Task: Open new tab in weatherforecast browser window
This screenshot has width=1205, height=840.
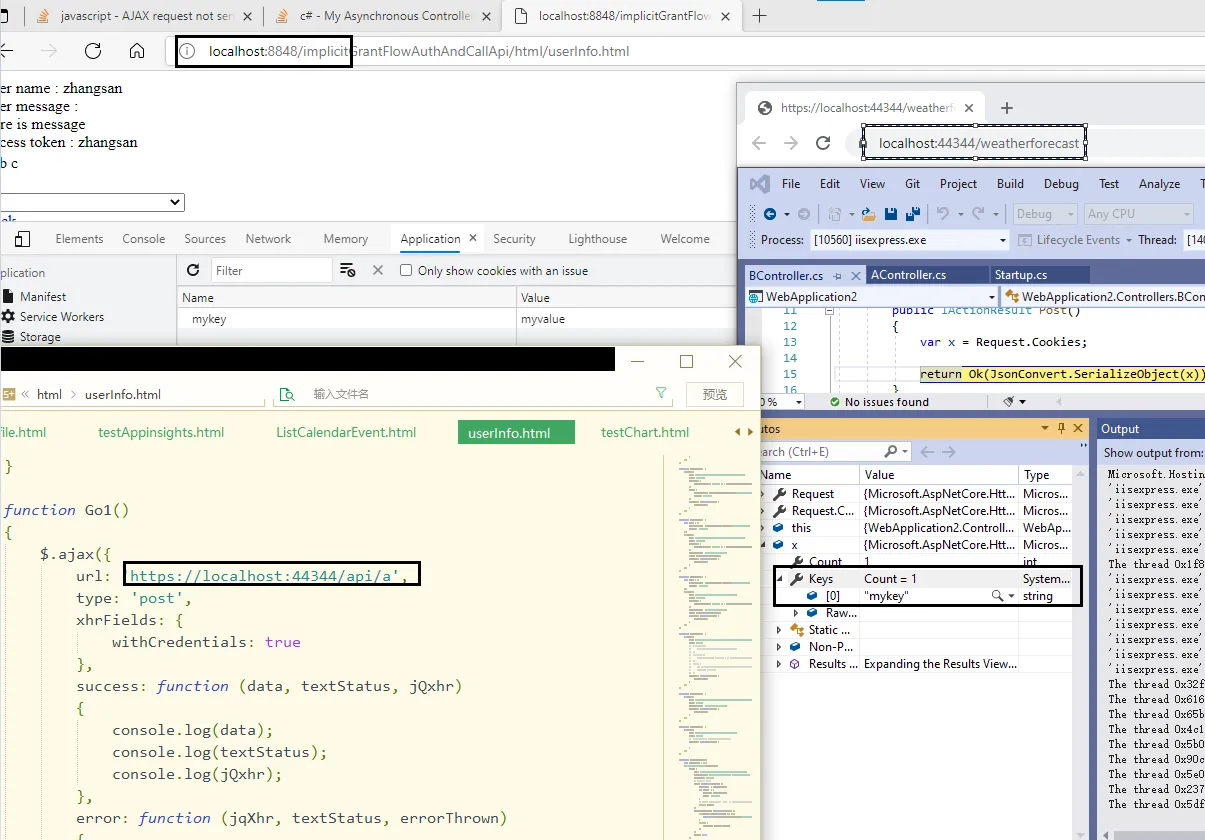Action: (x=1007, y=108)
